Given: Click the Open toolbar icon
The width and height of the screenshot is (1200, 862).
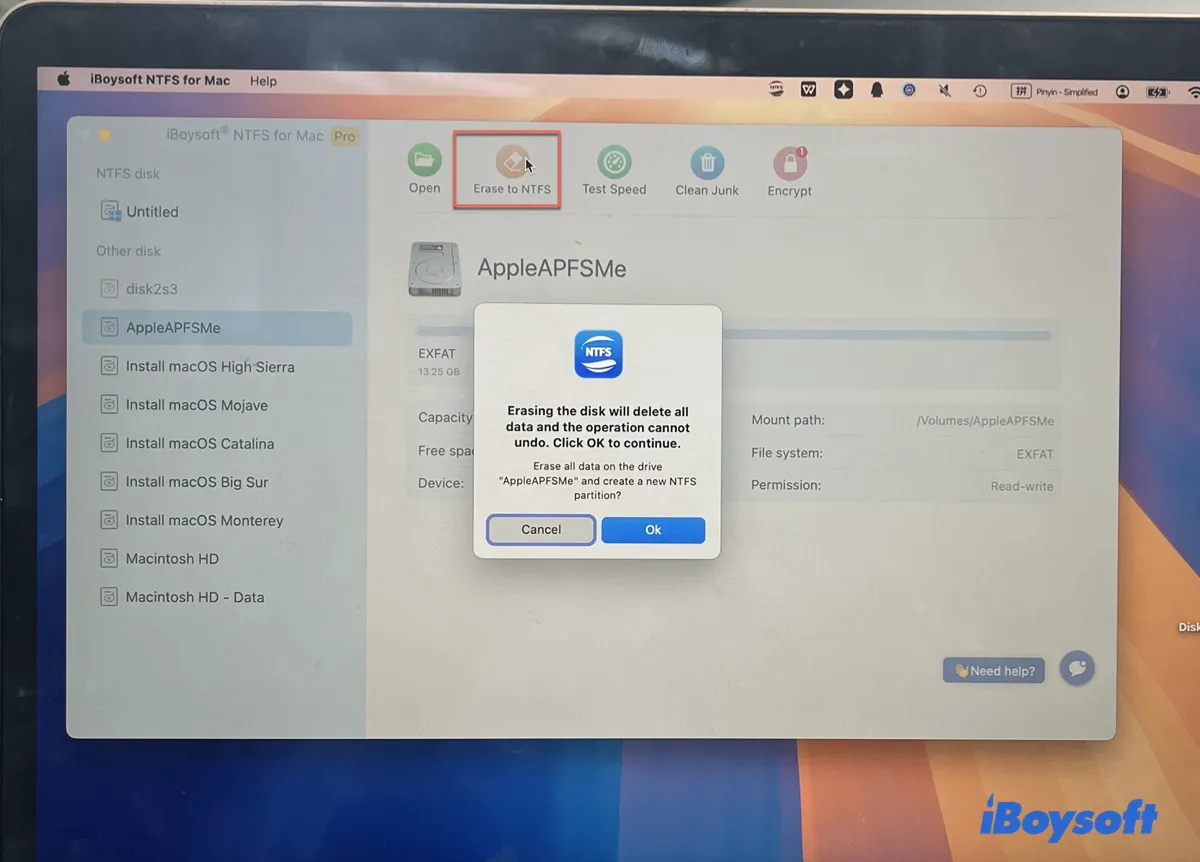Looking at the screenshot, I should click(x=424, y=161).
